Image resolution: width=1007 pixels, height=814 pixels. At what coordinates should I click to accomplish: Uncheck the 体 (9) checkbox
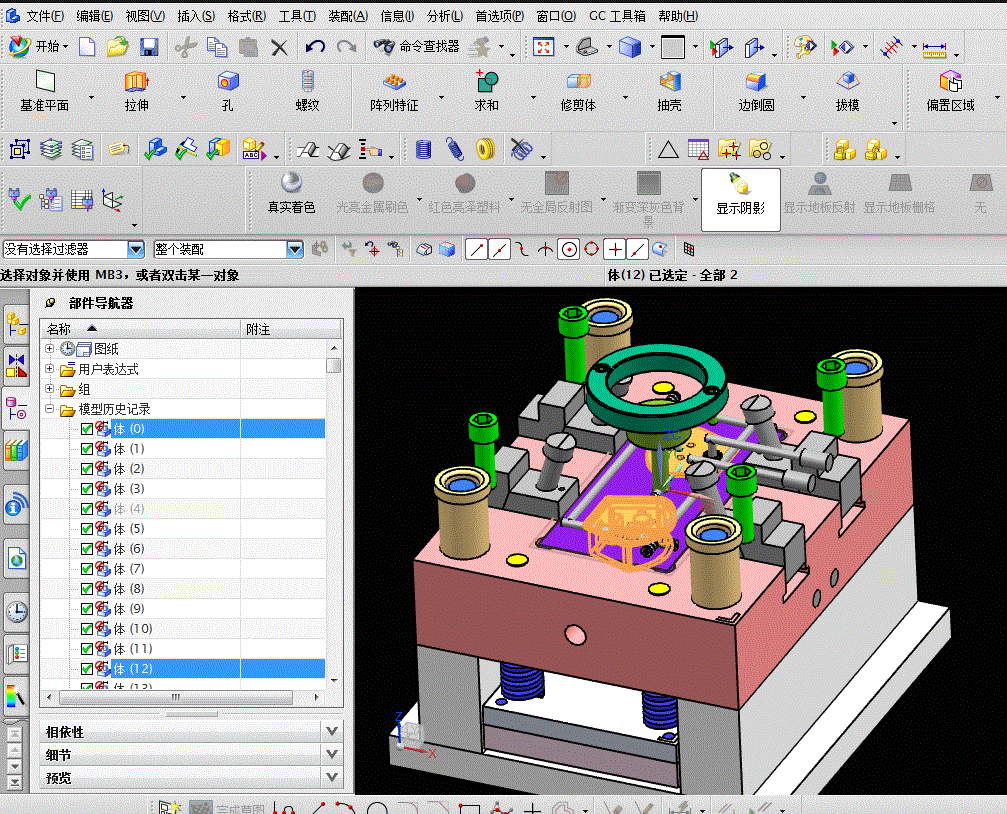tap(87, 609)
